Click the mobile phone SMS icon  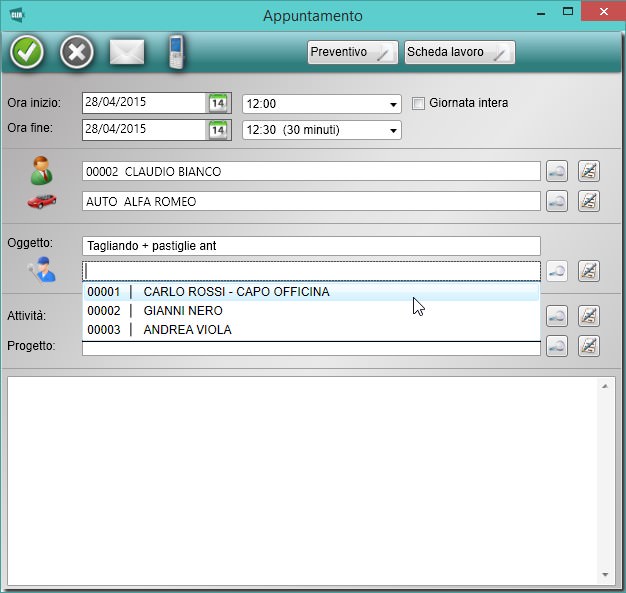pos(176,52)
